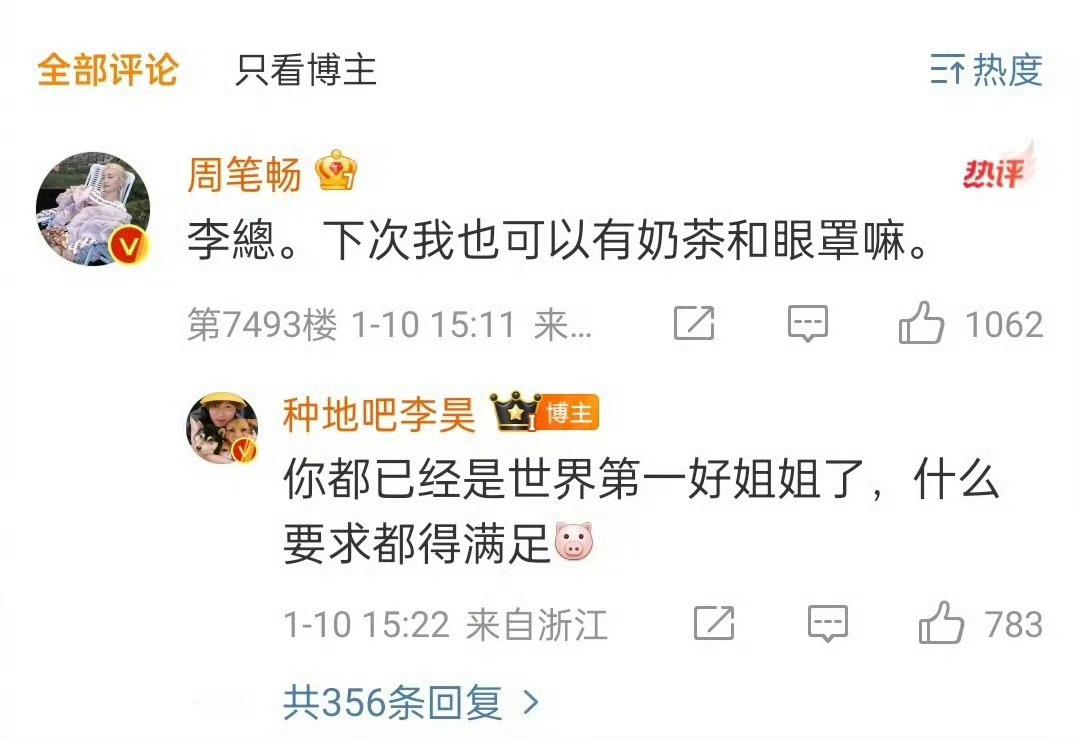Like 种地吧李昊's reply with 783 likes
The height and width of the screenshot is (739, 1080).
941,623
